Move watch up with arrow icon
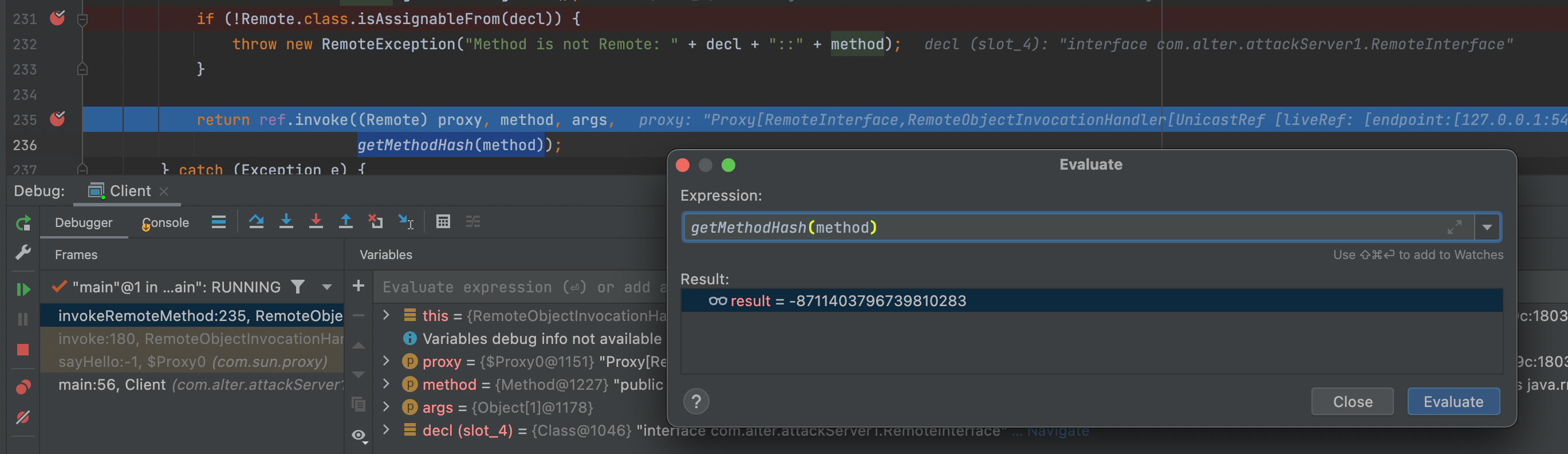Screen dimensions: 1568x454 pyautogui.click(x=358, y=346)
